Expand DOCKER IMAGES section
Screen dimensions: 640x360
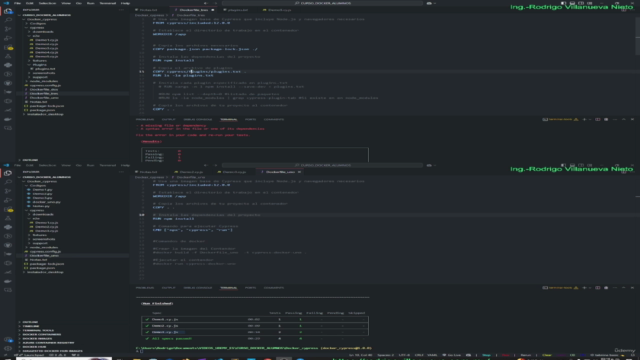click(37, 338)
